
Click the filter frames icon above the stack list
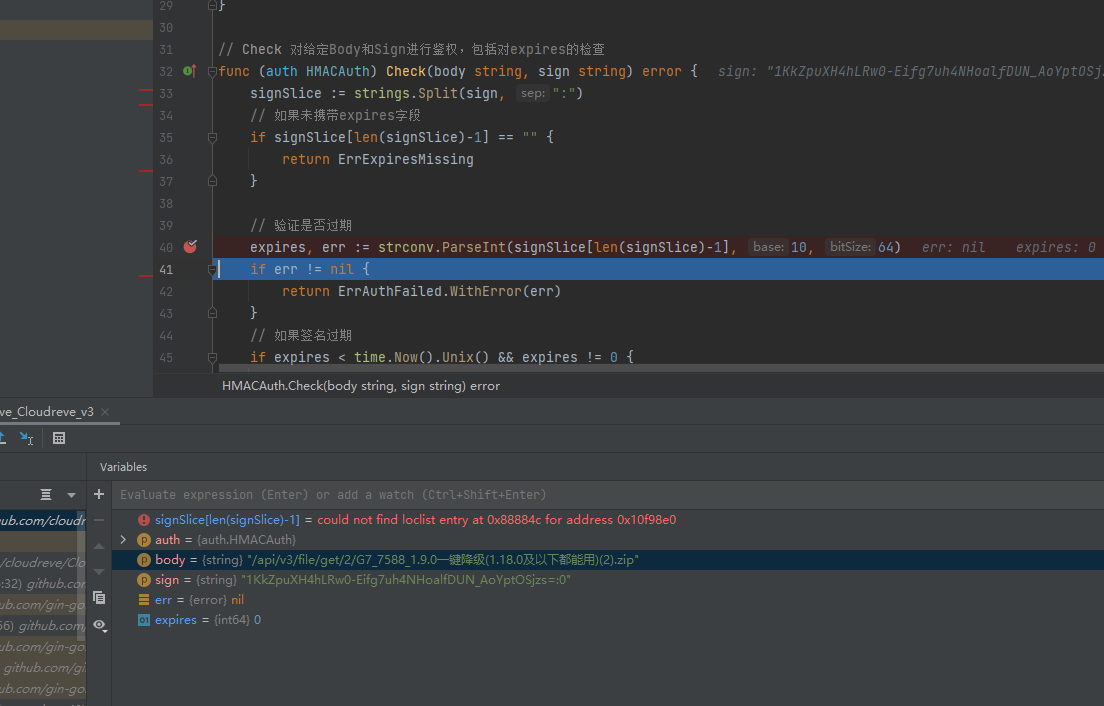[45, 494]
